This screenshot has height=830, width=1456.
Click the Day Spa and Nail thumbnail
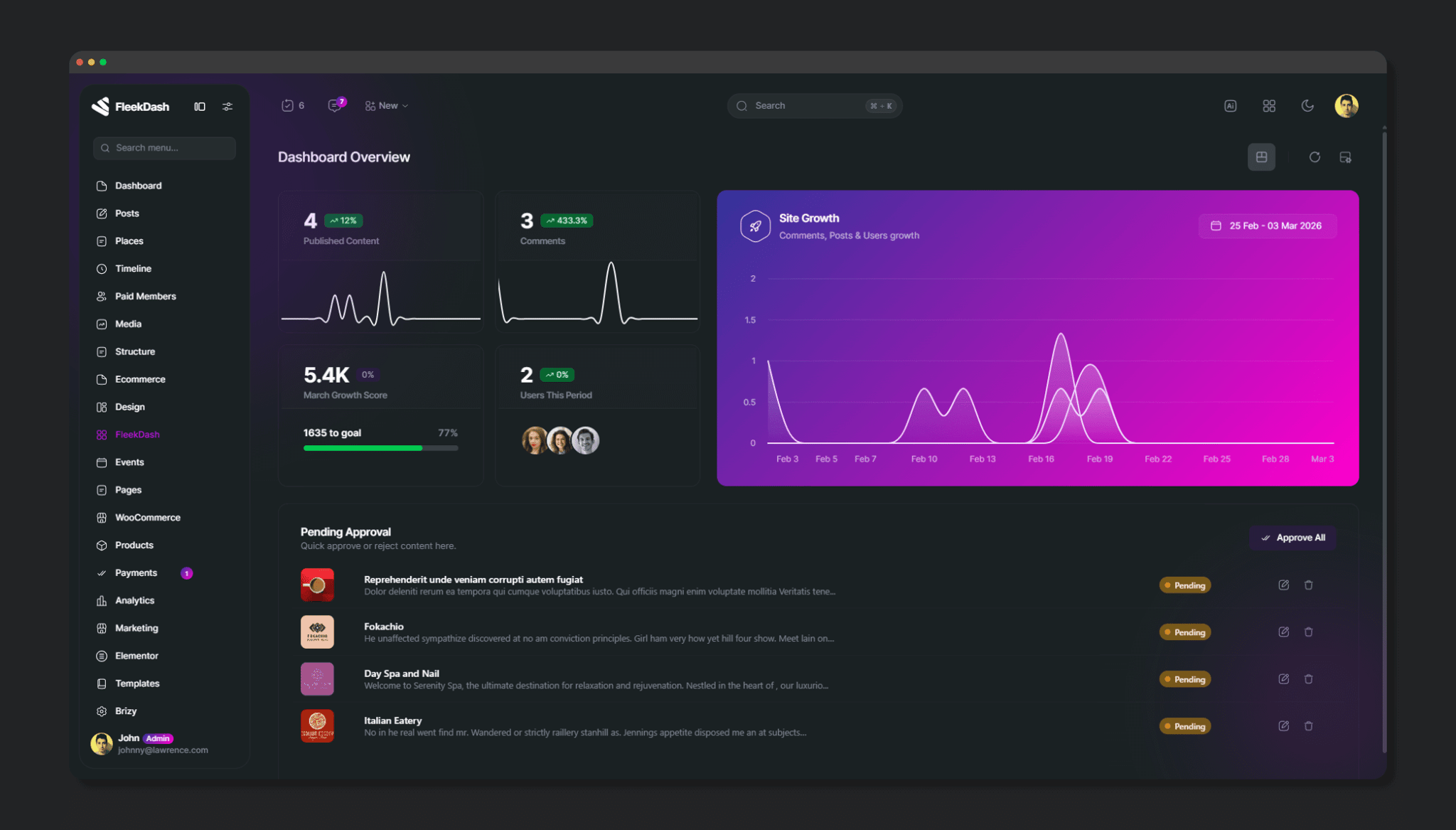pos(317,679)
